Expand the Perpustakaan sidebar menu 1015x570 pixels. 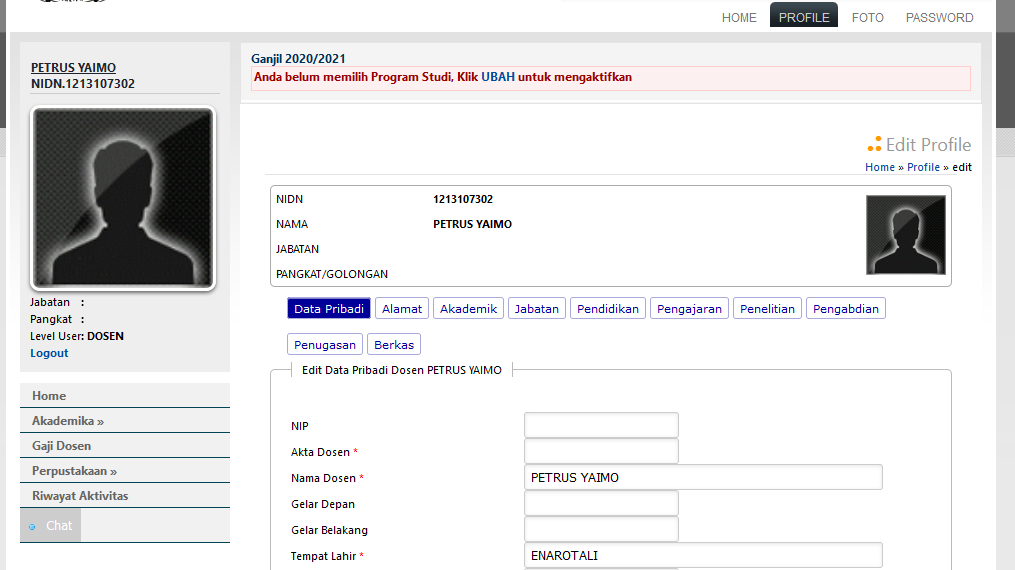[74, 471]
